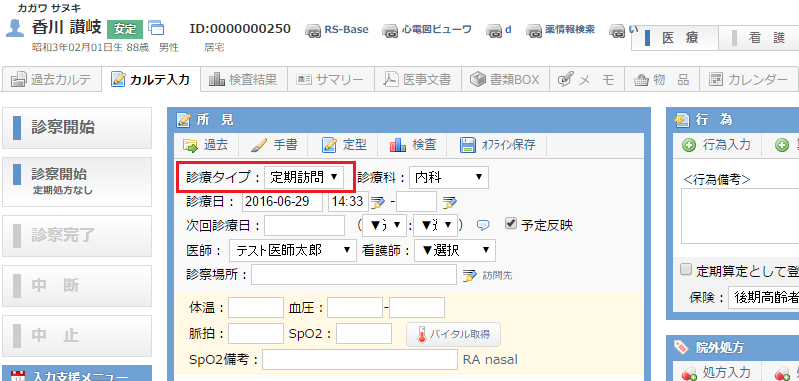799x381 pixels.
Task: Open the 医事文書 tab
Action: click(418, 79)
